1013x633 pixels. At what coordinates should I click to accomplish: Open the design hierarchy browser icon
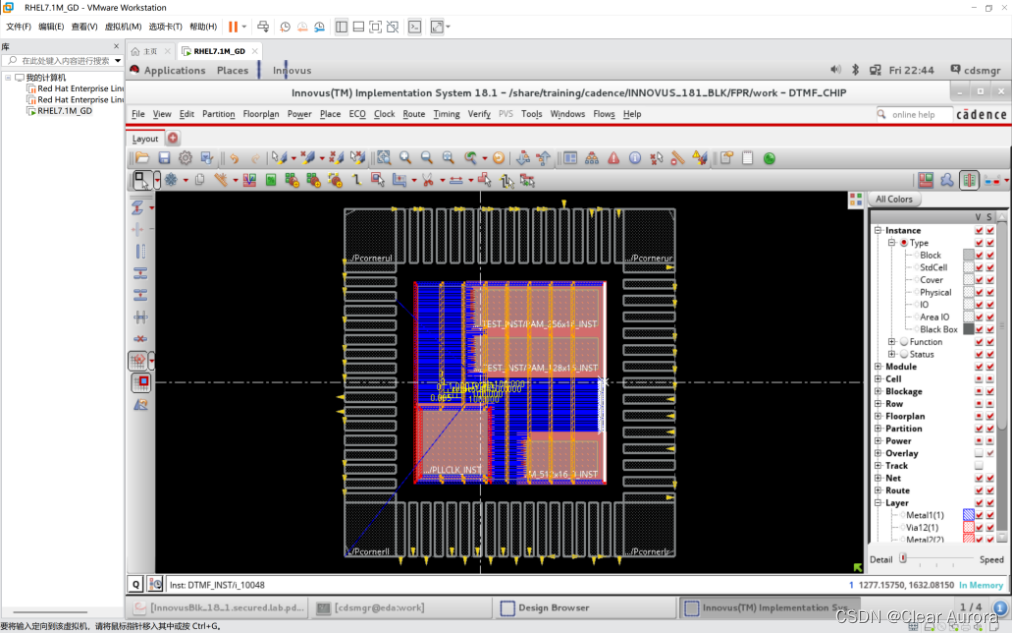(591, 158)
